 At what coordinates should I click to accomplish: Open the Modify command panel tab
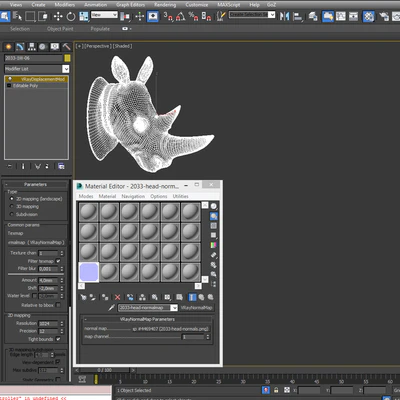point(20,47)
